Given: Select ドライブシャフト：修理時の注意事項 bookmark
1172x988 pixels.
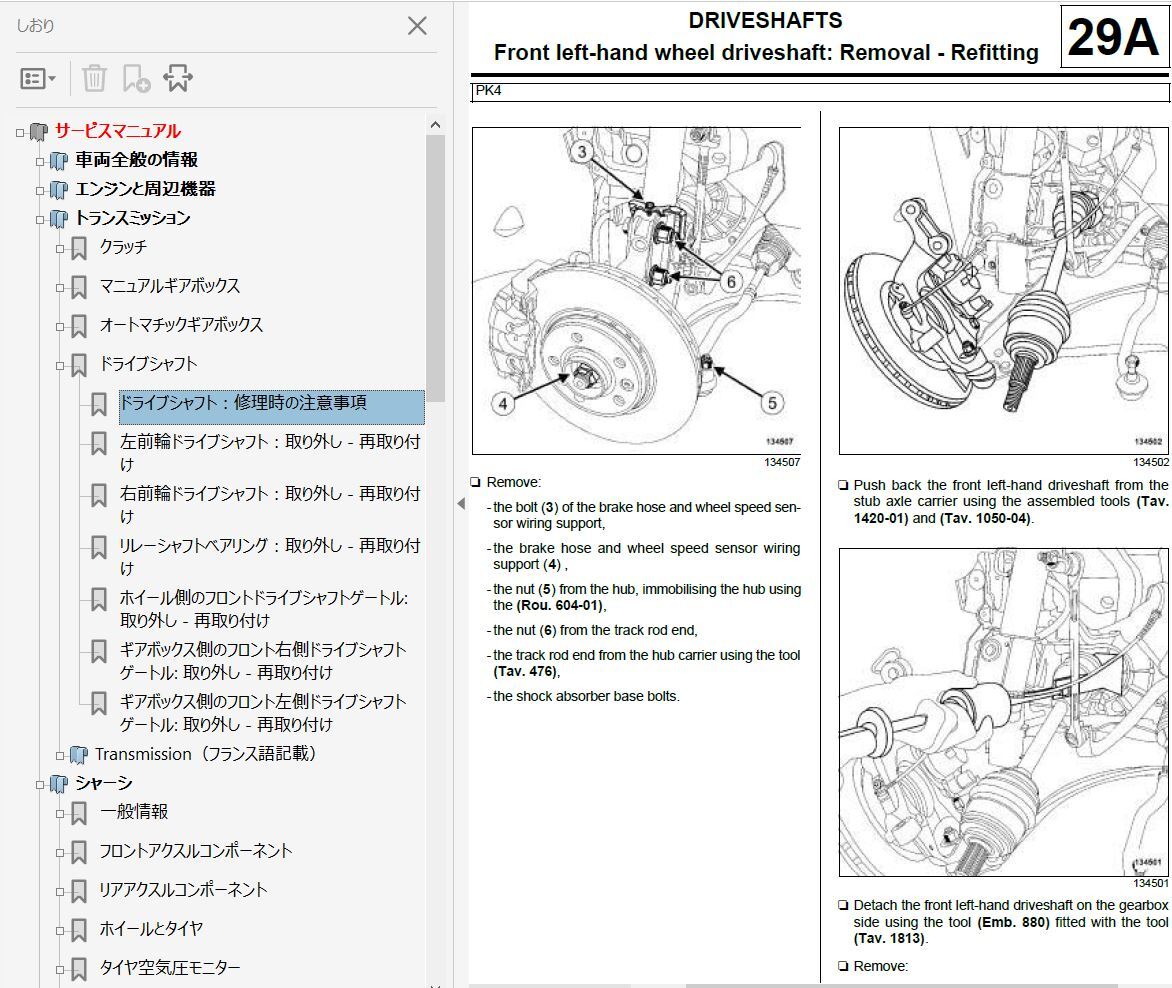Looking at the screenshot, I should click(243, 403).
